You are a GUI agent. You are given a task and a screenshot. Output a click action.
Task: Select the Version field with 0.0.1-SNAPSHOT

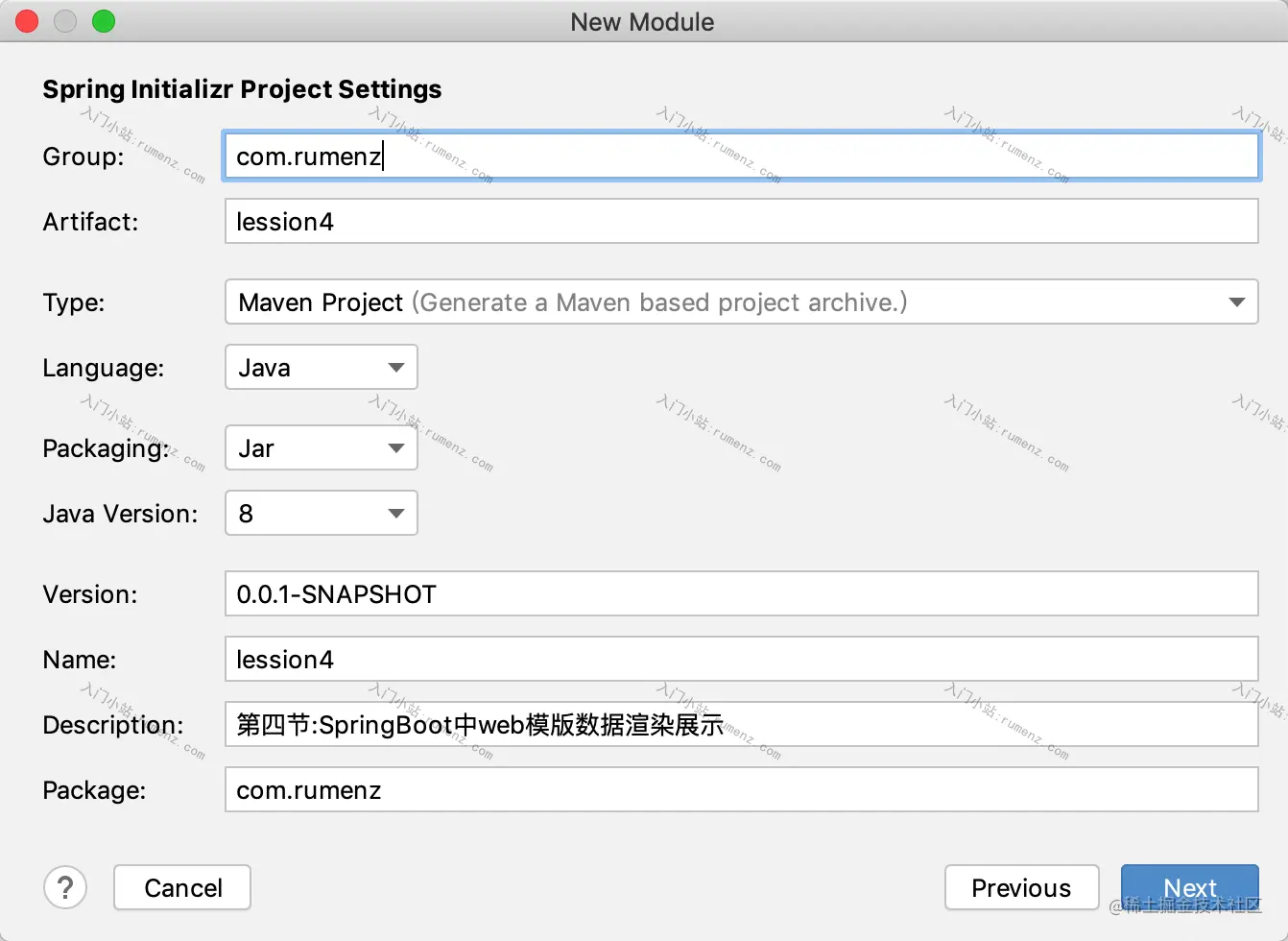[x=741, y=593]
